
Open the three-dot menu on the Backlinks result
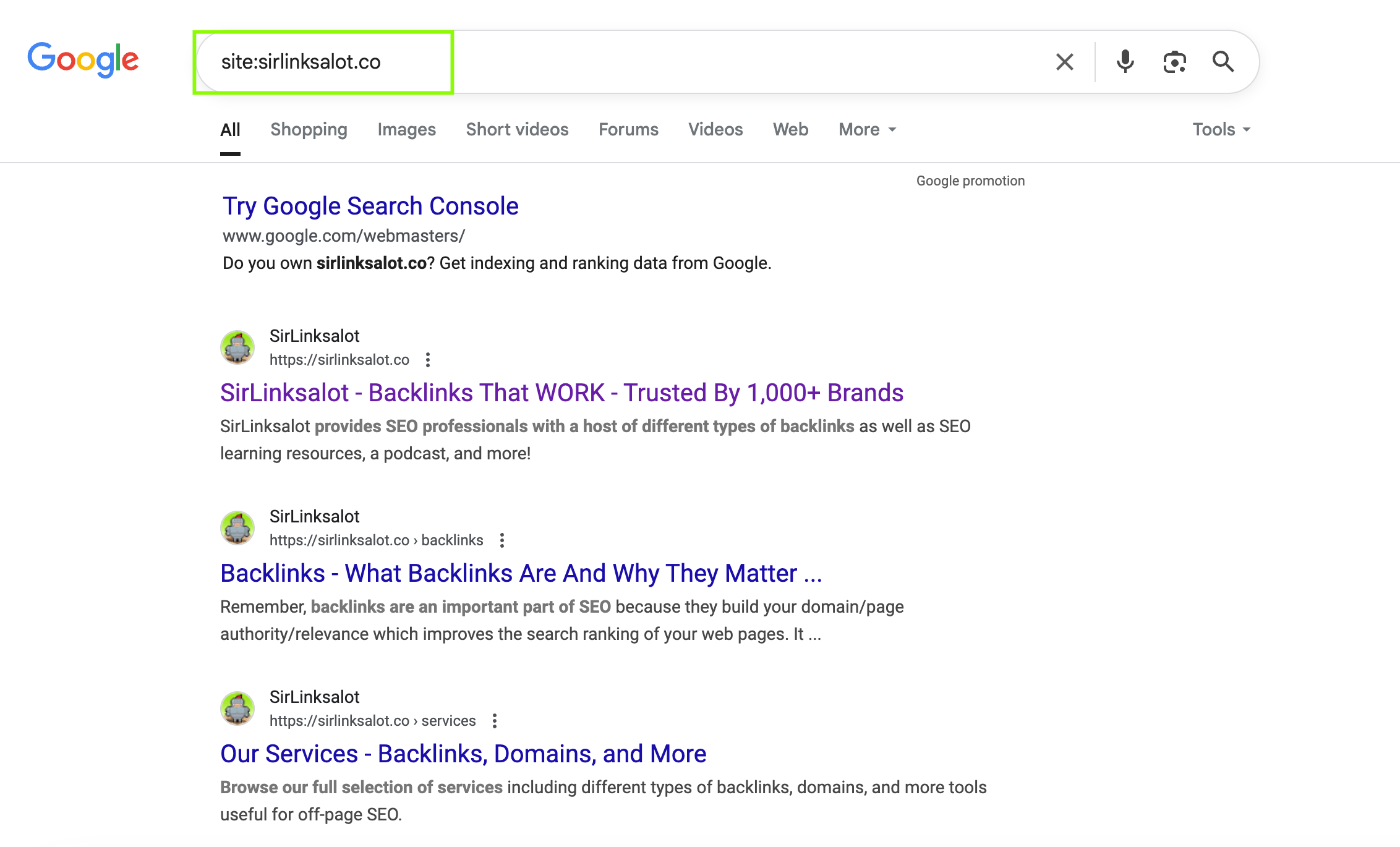pyautogui.click(x=502, y=540)
